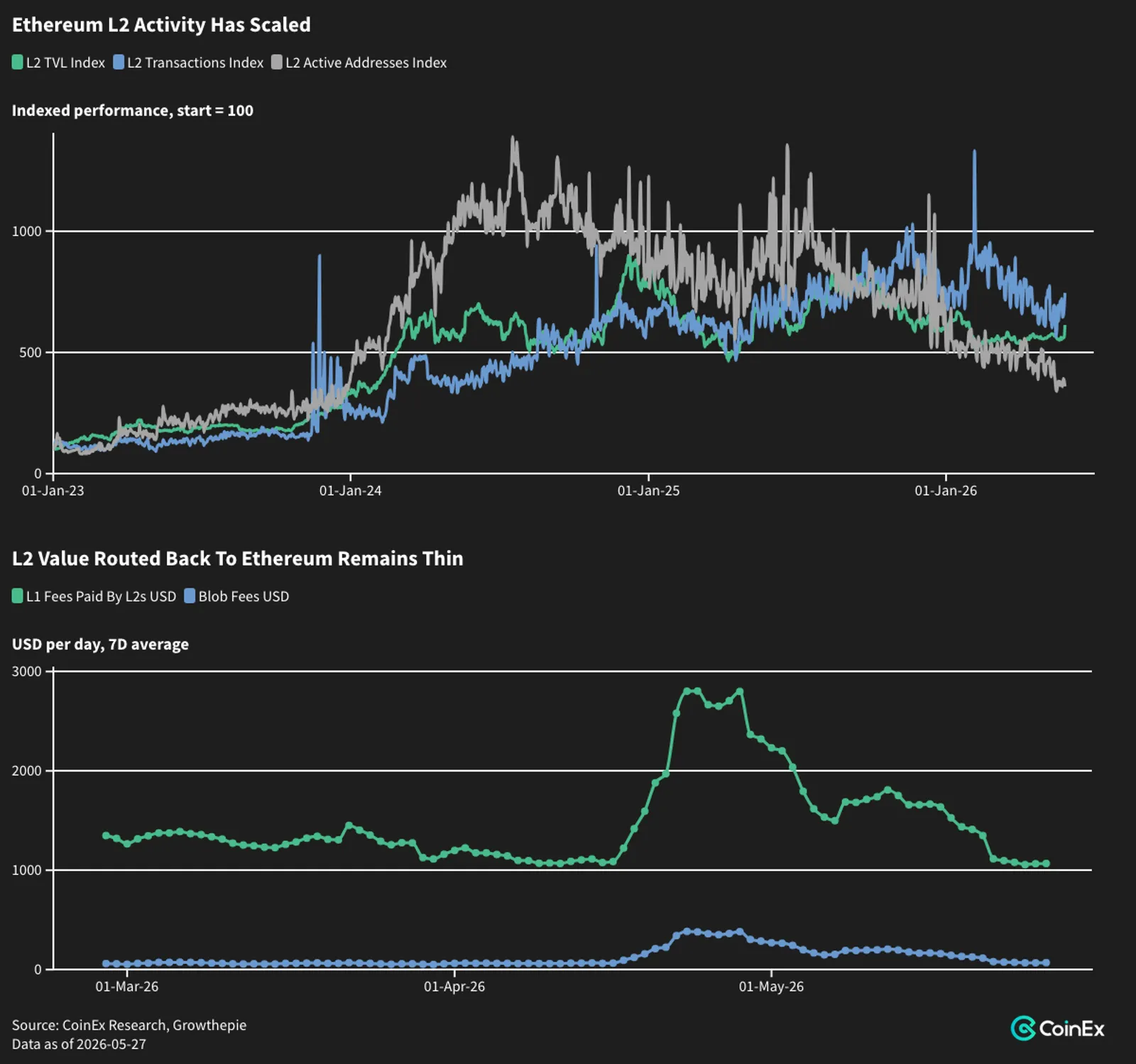Click the green L1 Fees Paid By L2s swatch
This screenshot has width=1136, height=1064.
(18, 596)
